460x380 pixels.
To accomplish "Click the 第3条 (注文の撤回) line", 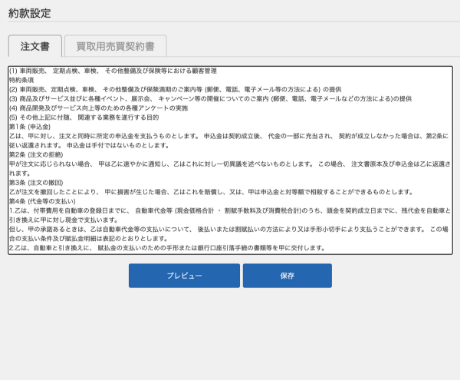I will tap(36, 183).
